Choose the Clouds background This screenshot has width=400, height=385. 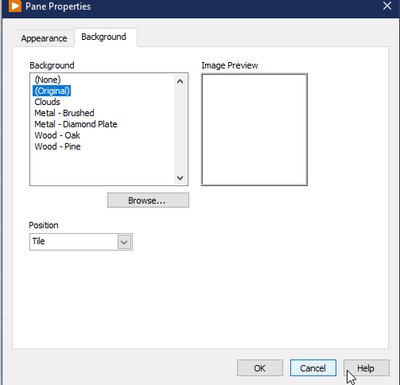[x=47, y=102]
